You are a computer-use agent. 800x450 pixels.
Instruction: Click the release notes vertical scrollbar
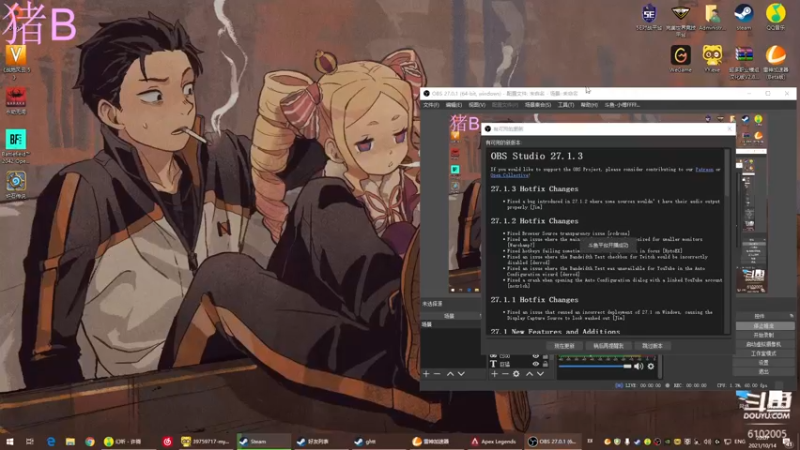[728, 240]
